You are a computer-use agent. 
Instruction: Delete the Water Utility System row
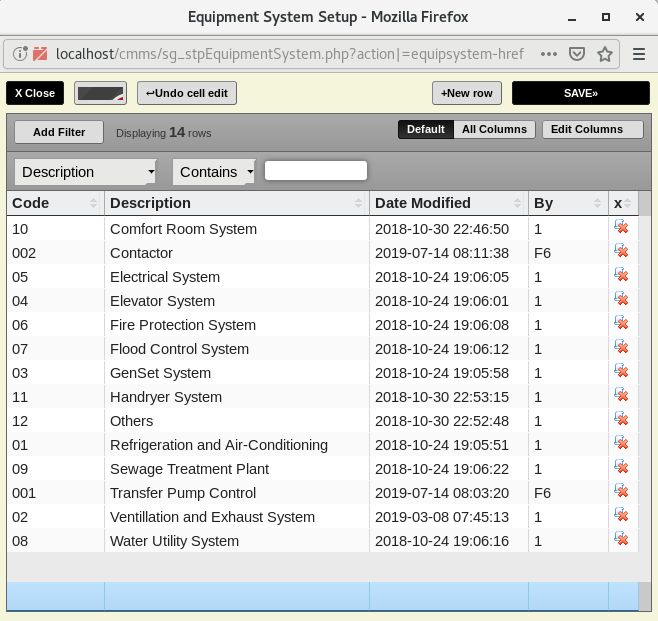621,538
